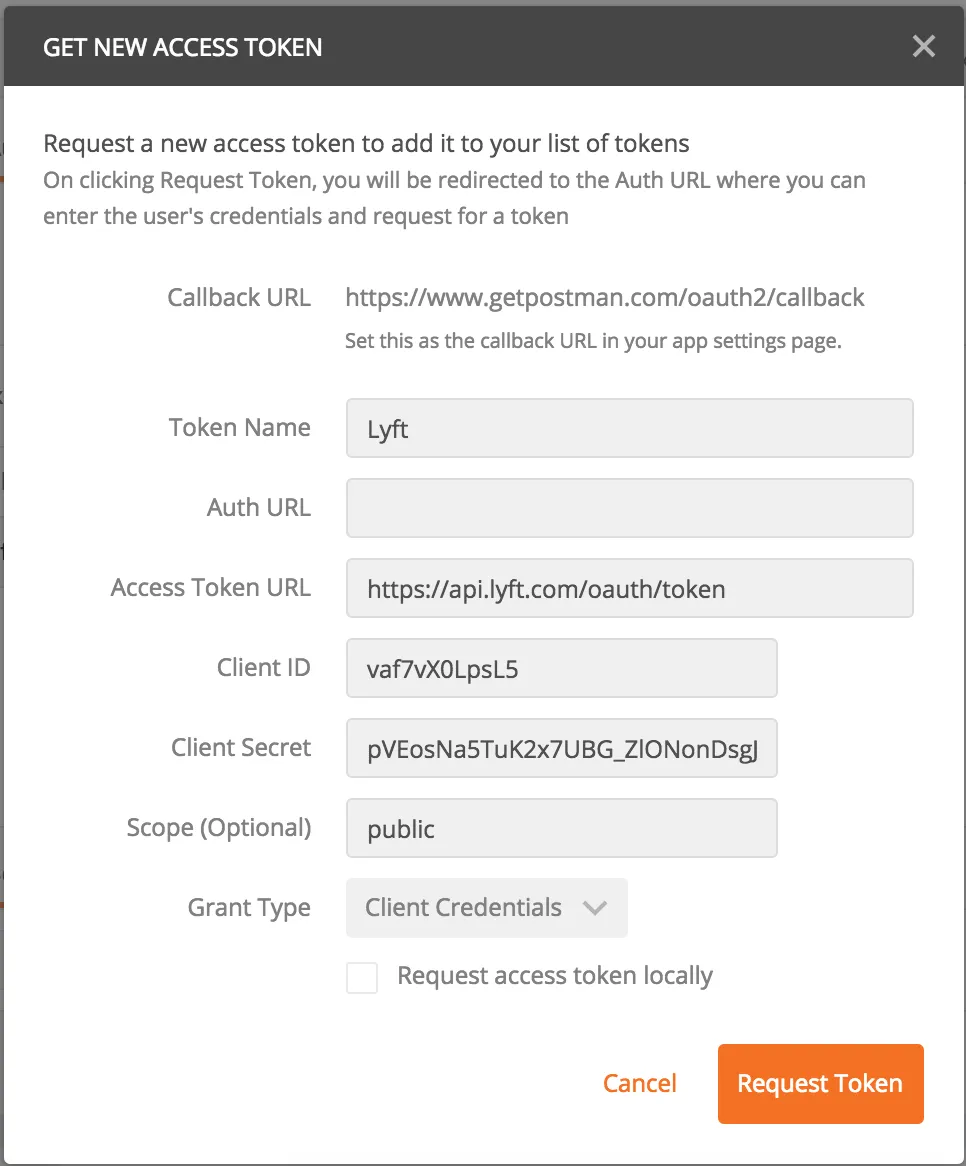Viewport: 966px width, 1166px height.
Task: Click the 'Grant Type' field label
Action: 249,908
